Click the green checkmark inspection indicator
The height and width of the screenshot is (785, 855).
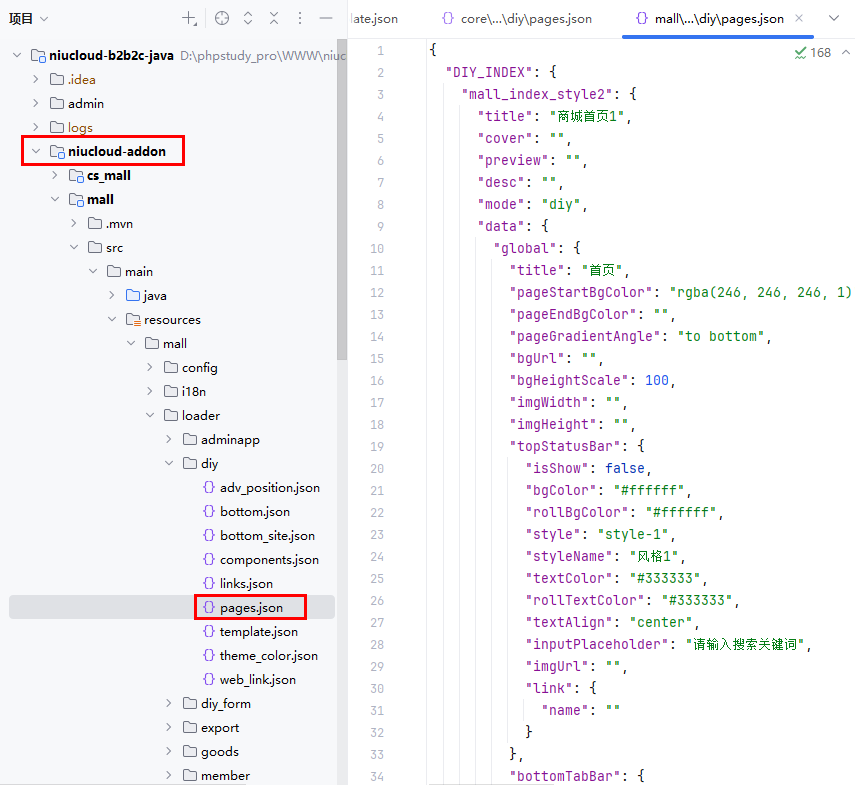pos(801,52)
